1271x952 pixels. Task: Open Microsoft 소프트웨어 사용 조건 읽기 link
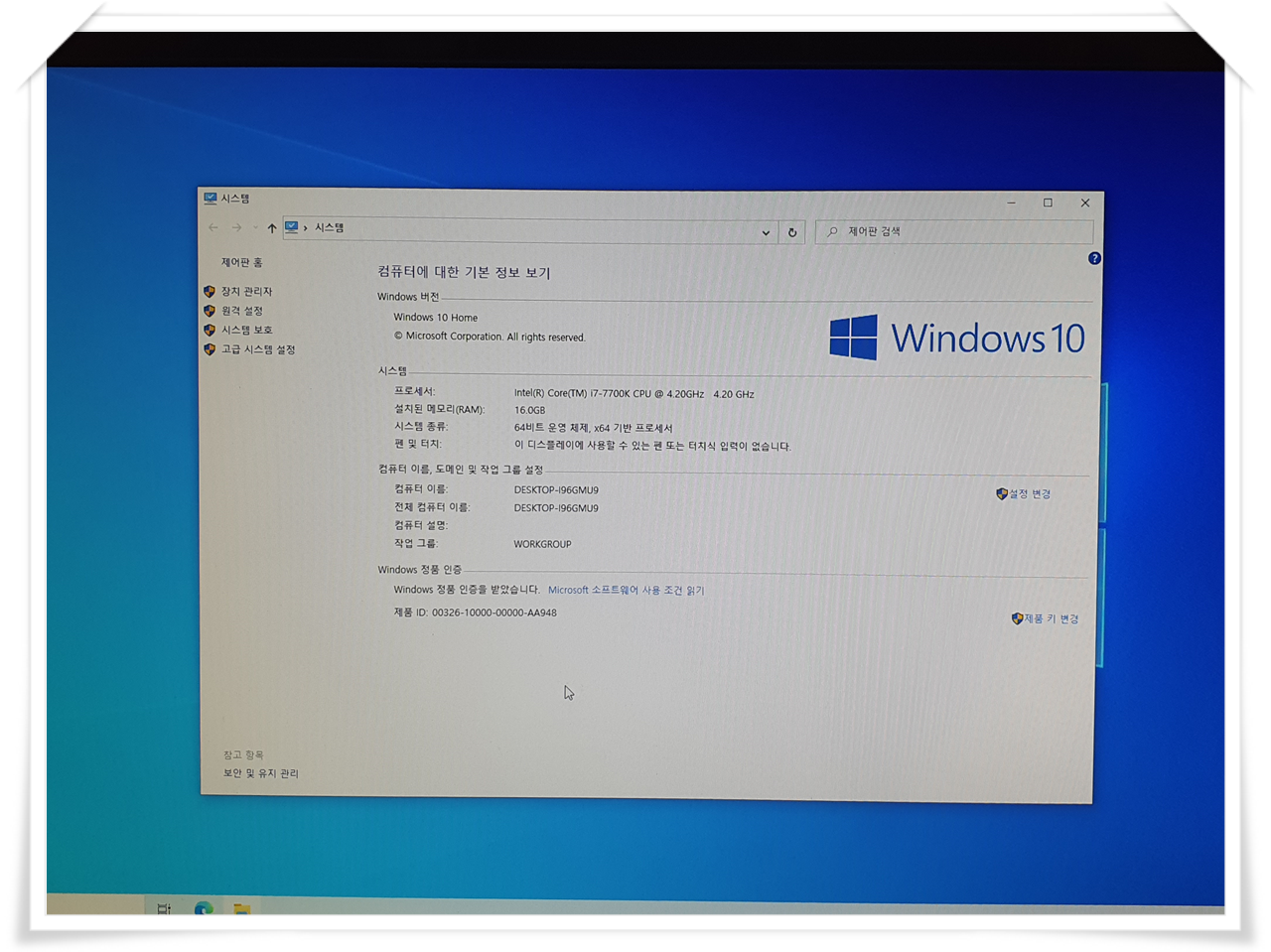(626, 590)
